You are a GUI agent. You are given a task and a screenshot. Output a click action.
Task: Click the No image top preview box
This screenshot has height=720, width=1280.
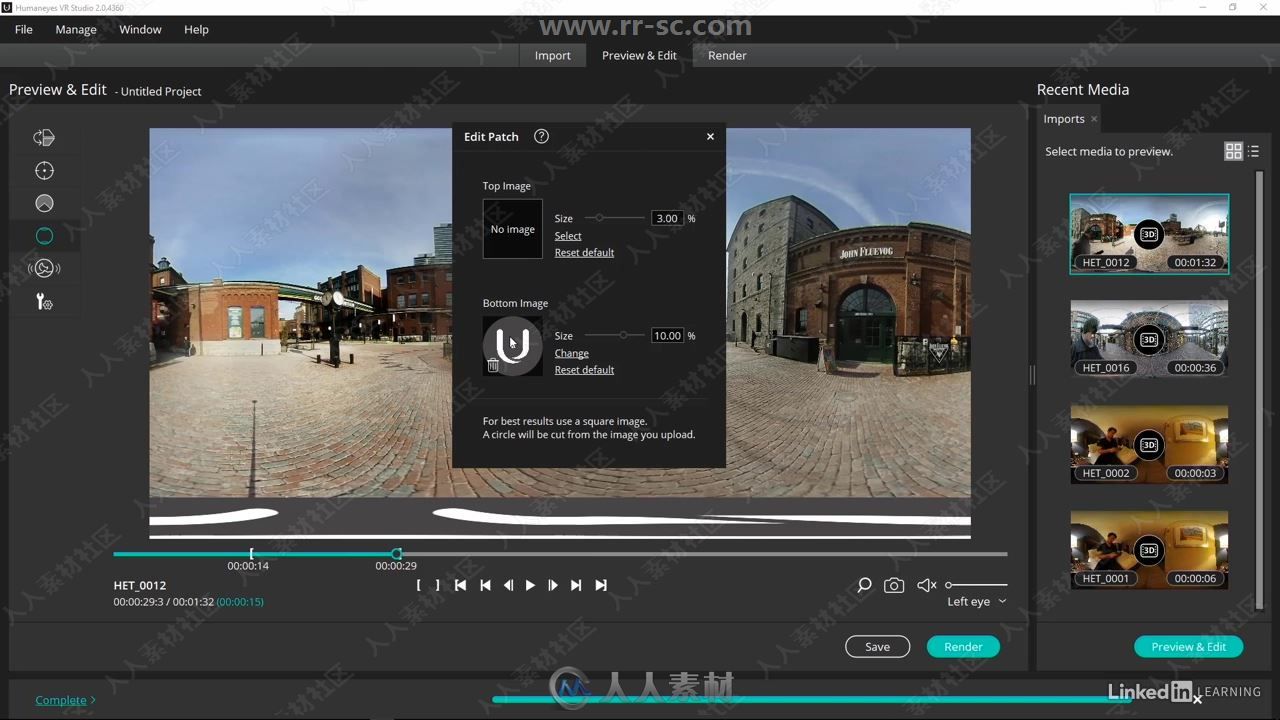pos(513,229)
